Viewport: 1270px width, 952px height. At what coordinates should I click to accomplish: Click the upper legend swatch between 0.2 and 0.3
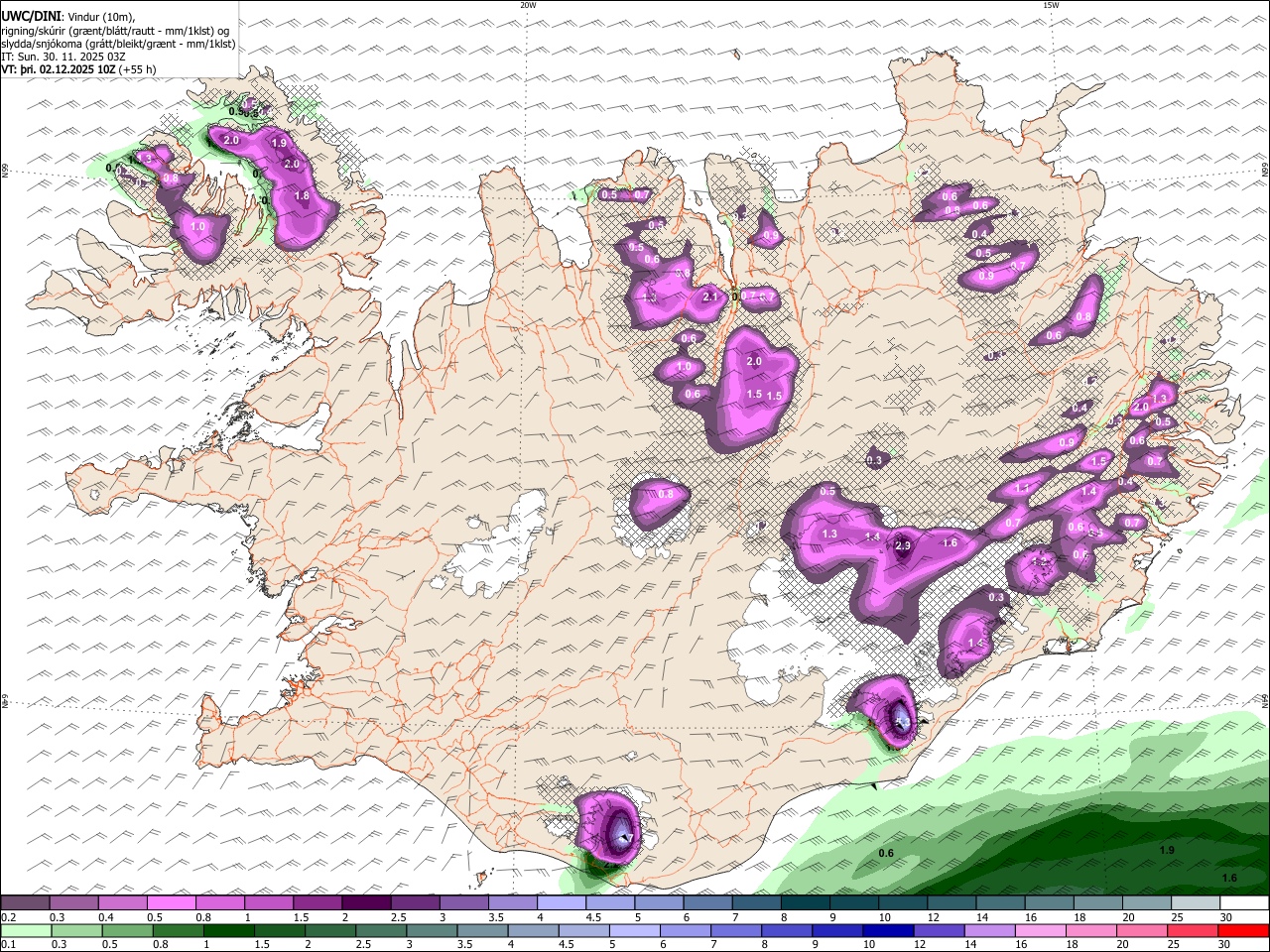[25, 903]
